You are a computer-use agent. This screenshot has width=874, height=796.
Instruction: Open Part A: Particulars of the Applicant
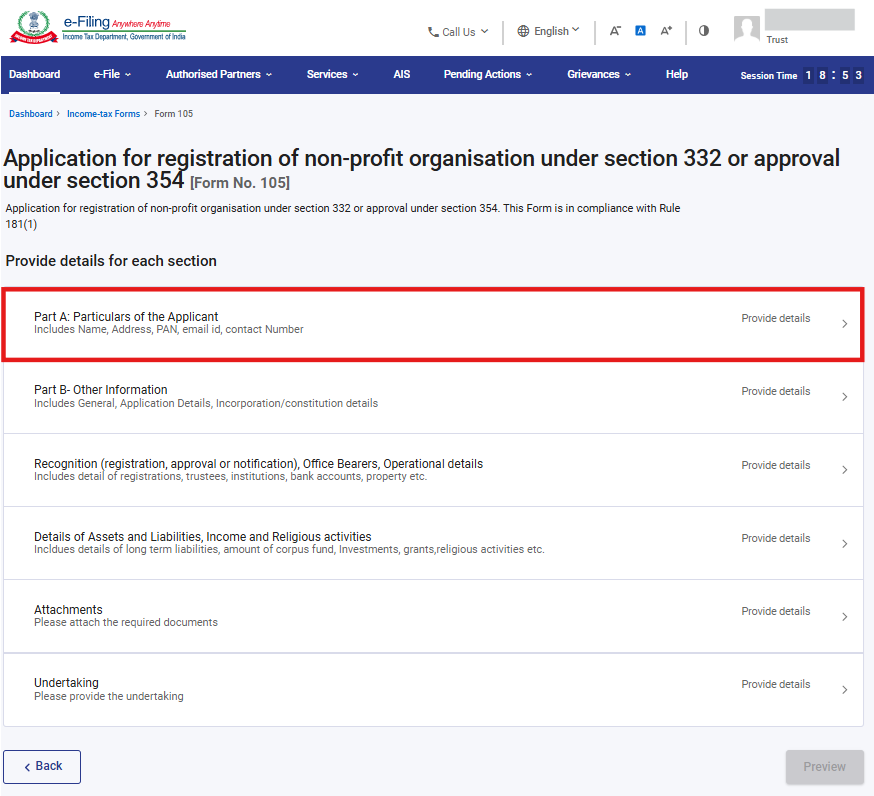(x=433, y=323)
